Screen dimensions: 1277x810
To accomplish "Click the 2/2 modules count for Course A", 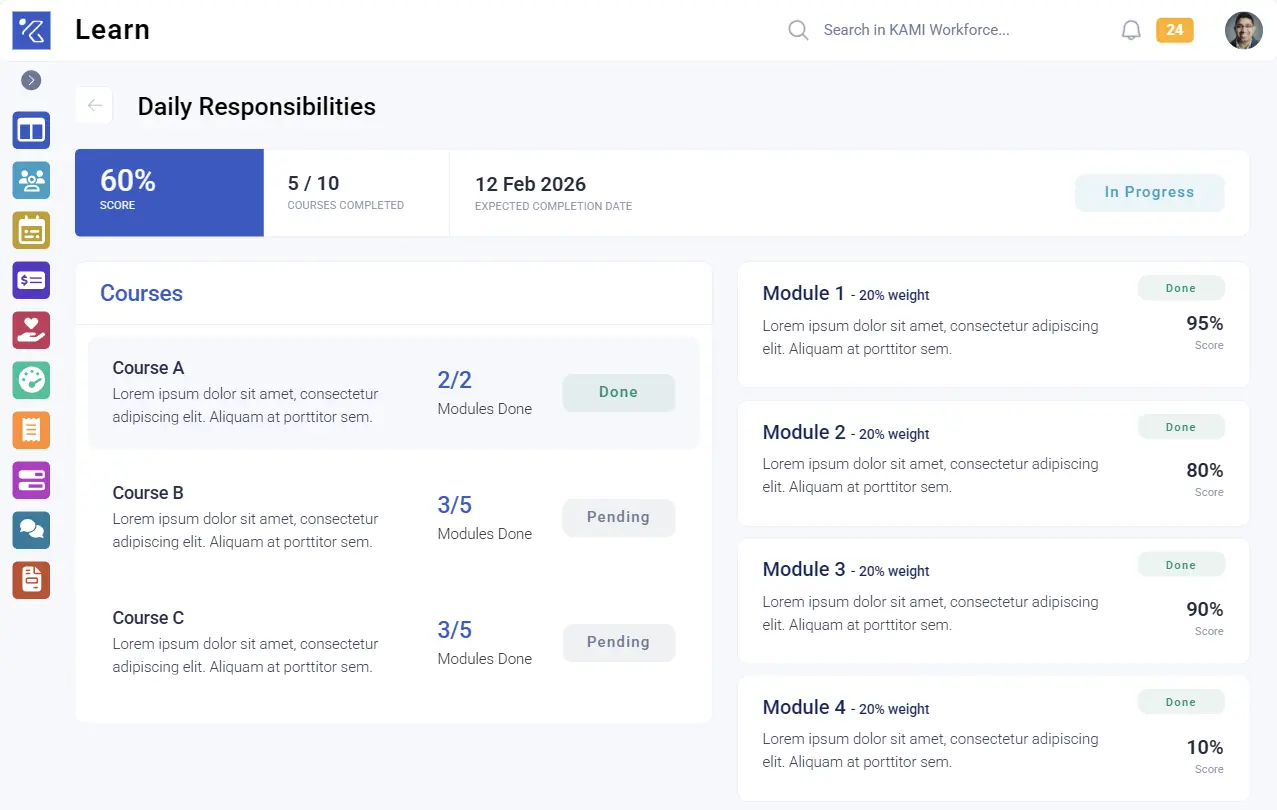I will pyautogui.click(x=454, y=380).
